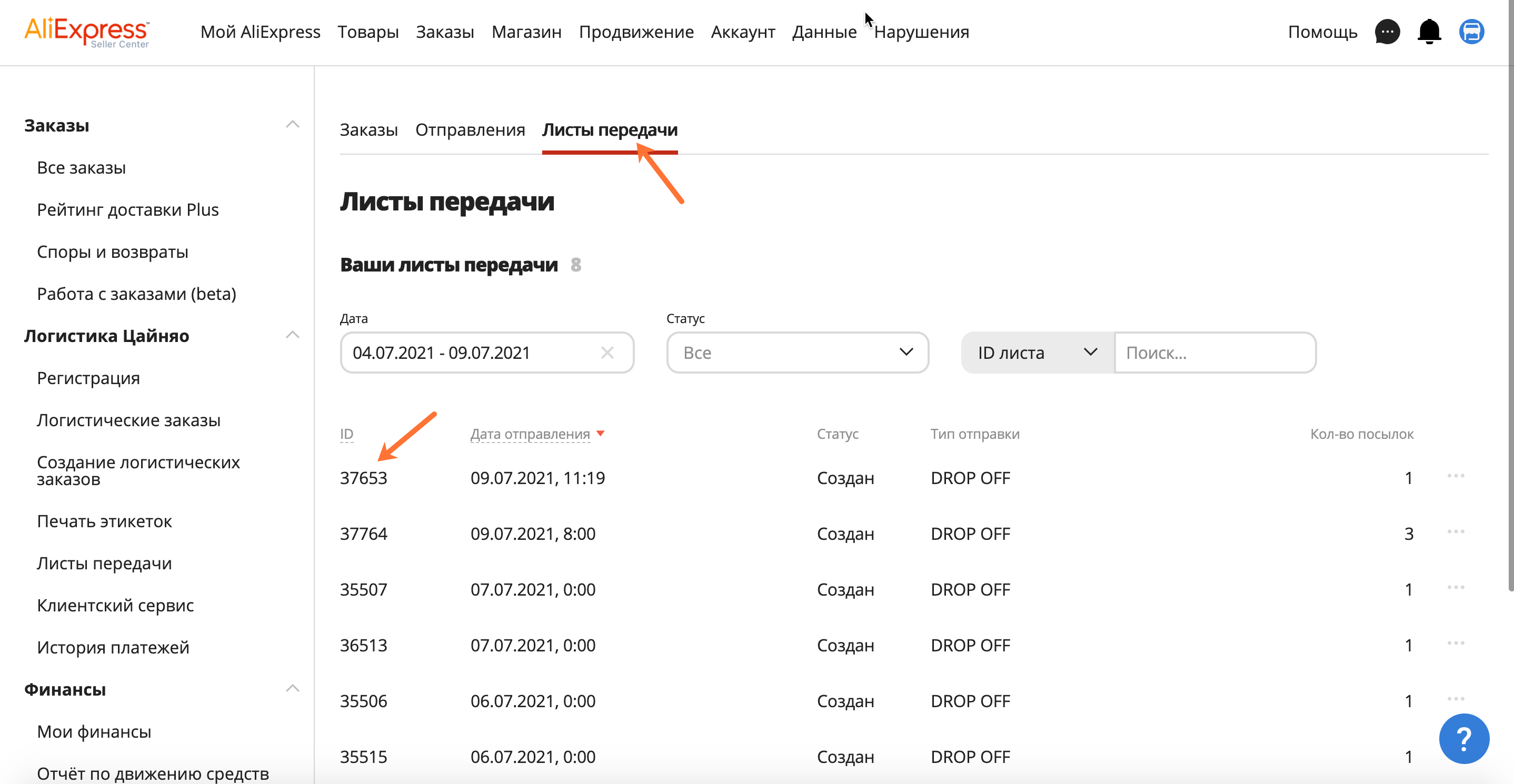Collapse the Финансы sidebar section

(293, 688)
